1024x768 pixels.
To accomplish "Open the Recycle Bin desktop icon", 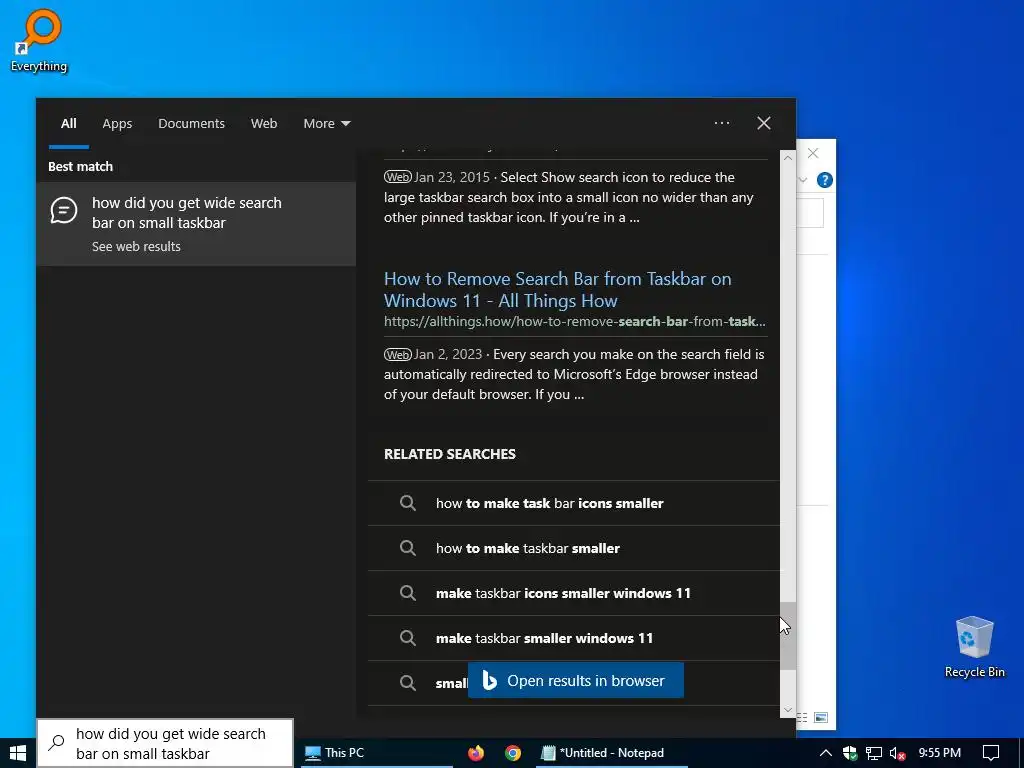I will [x=974, y=647].
